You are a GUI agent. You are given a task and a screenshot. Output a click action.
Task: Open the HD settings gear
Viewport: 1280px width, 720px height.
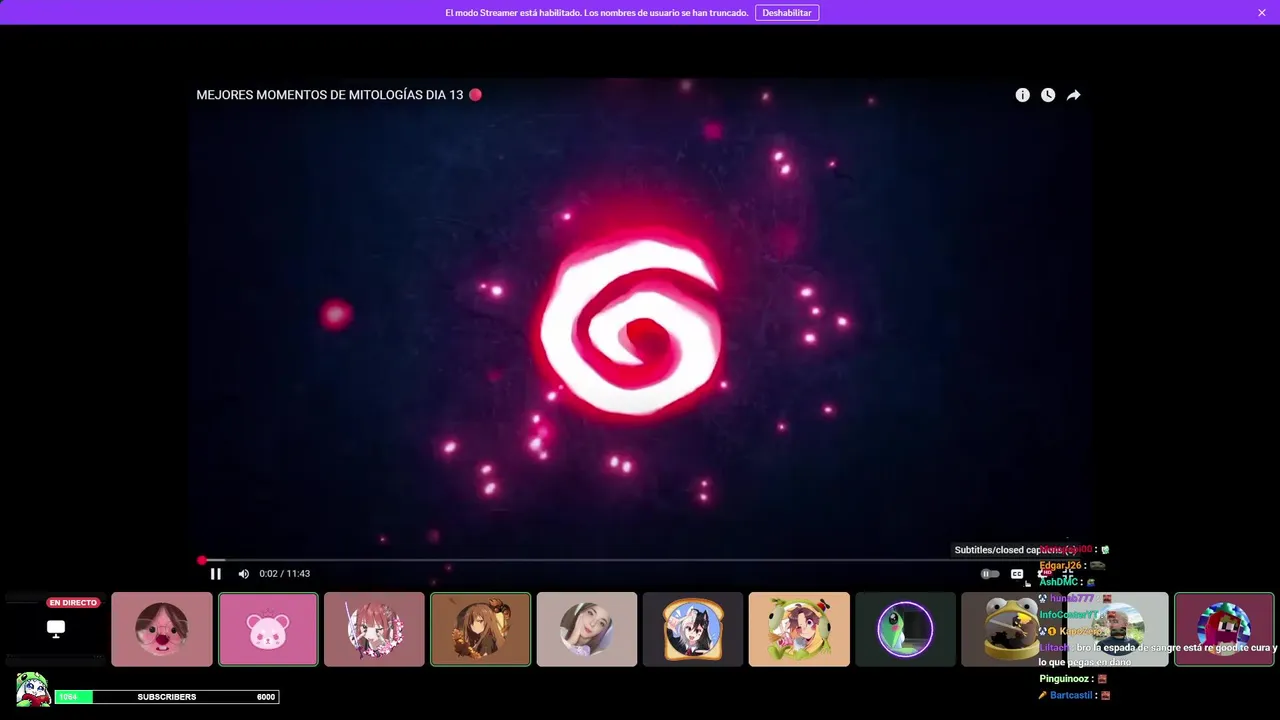[x=1043, y=574]
